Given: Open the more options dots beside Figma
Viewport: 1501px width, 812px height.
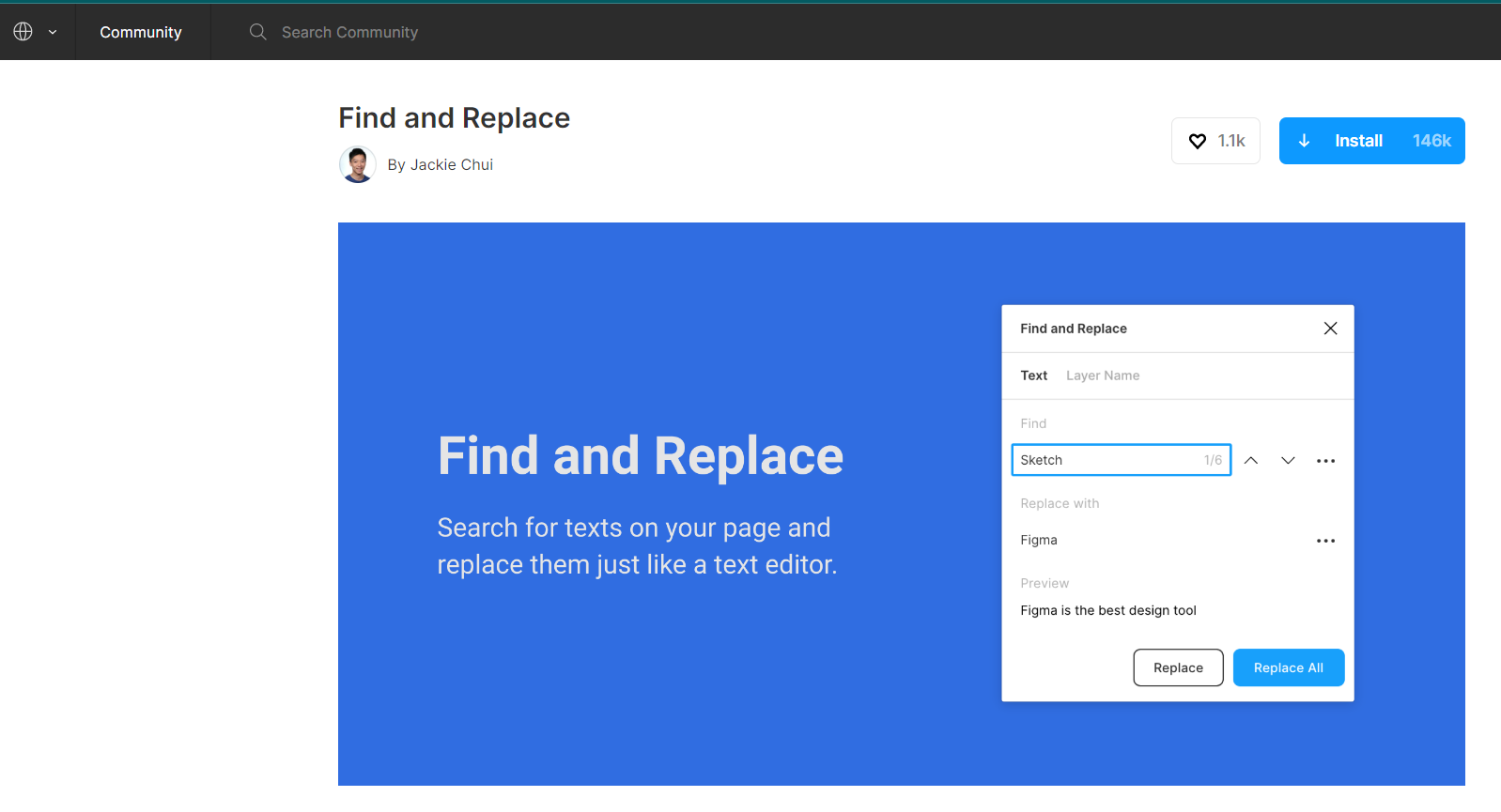Looking at the screenshot, I should (1325, 541).
